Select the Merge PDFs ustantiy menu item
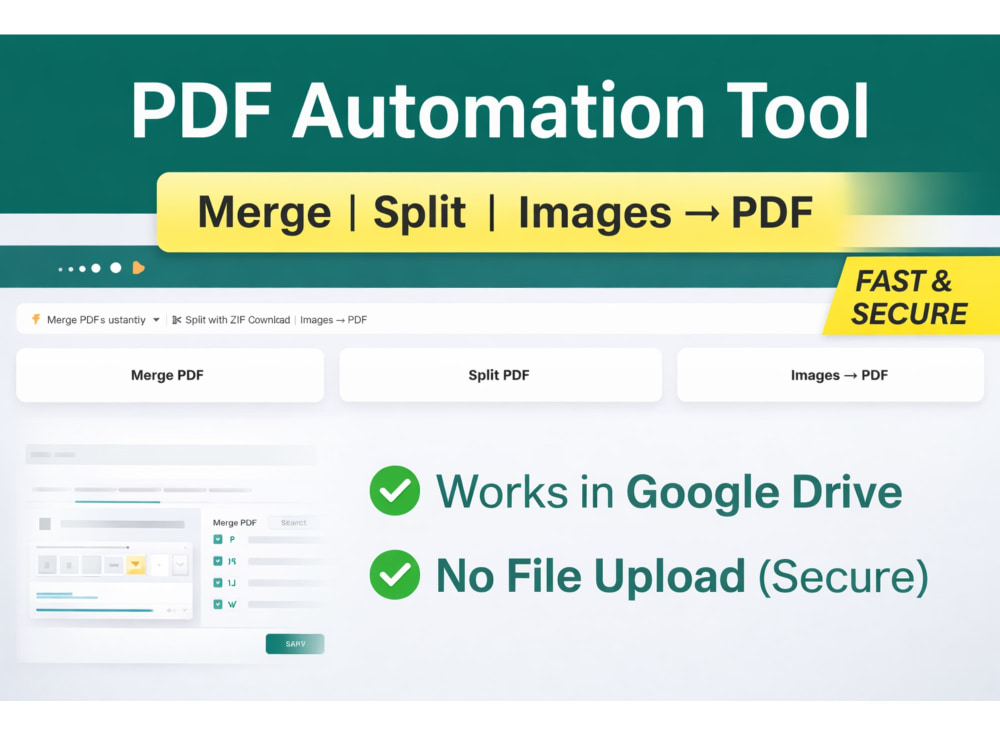The width and height of the screenshot is (1000, 750). point(96,320)
